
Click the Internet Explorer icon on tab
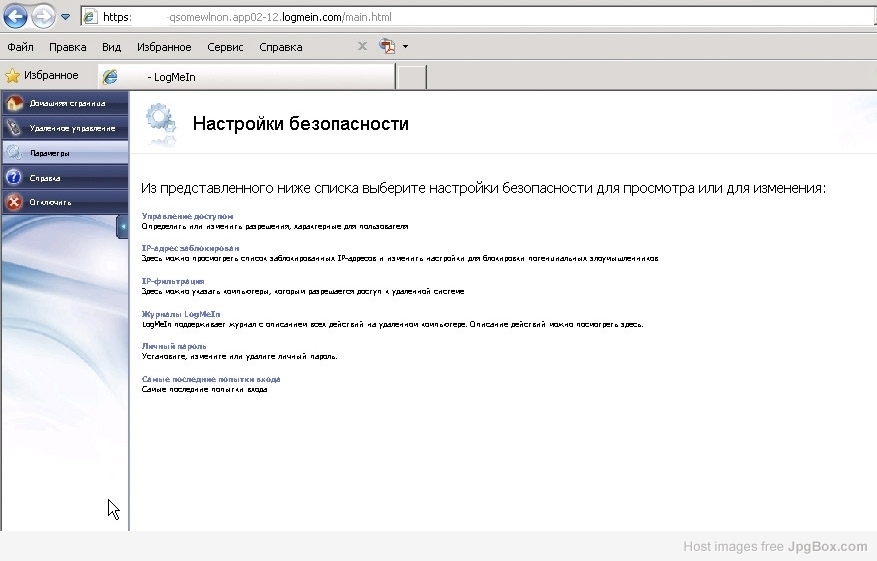[110, 77]
